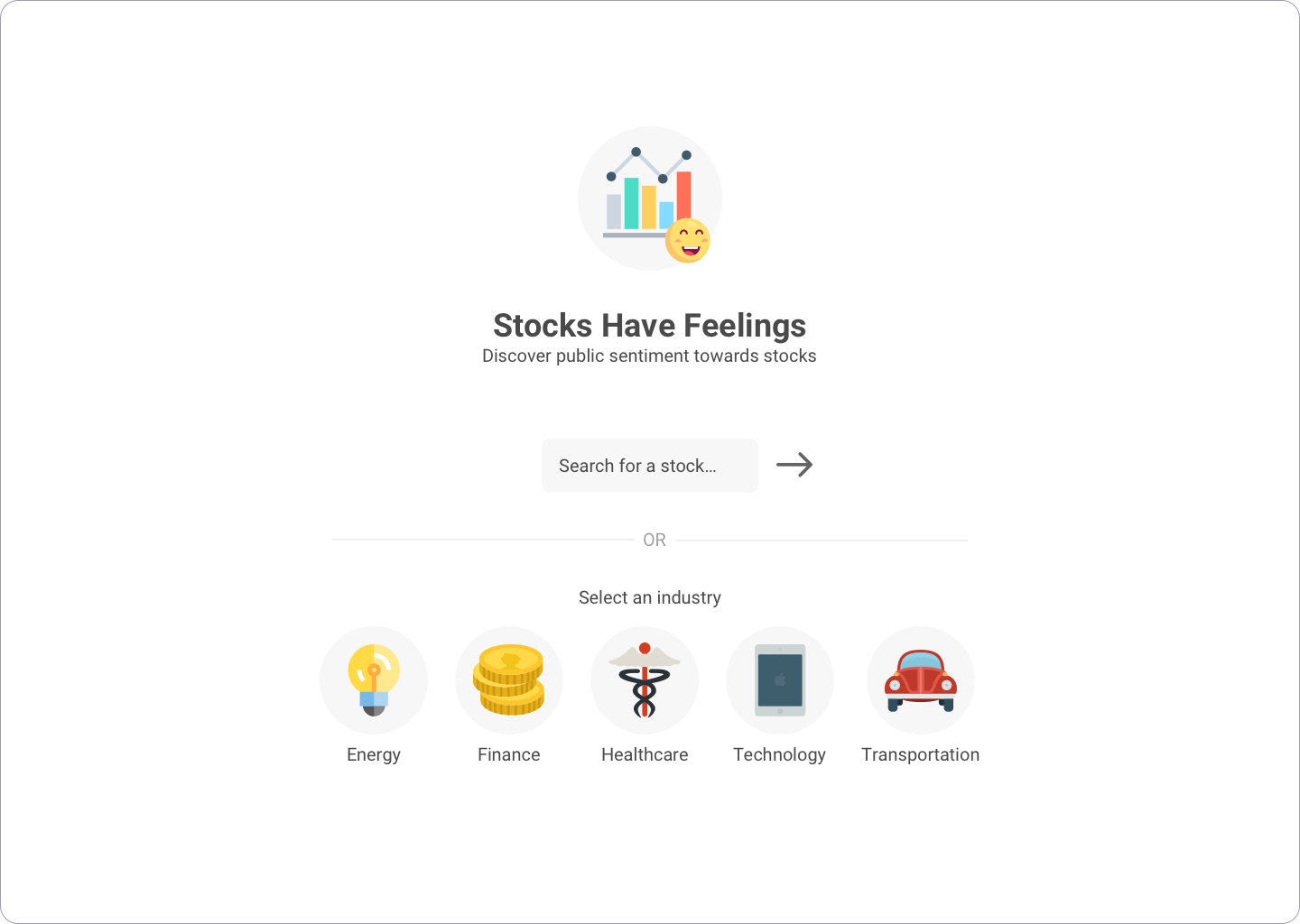Click the line graph dots atop logo
This screenshot has height=924, width=1300.
coord(649,164)
